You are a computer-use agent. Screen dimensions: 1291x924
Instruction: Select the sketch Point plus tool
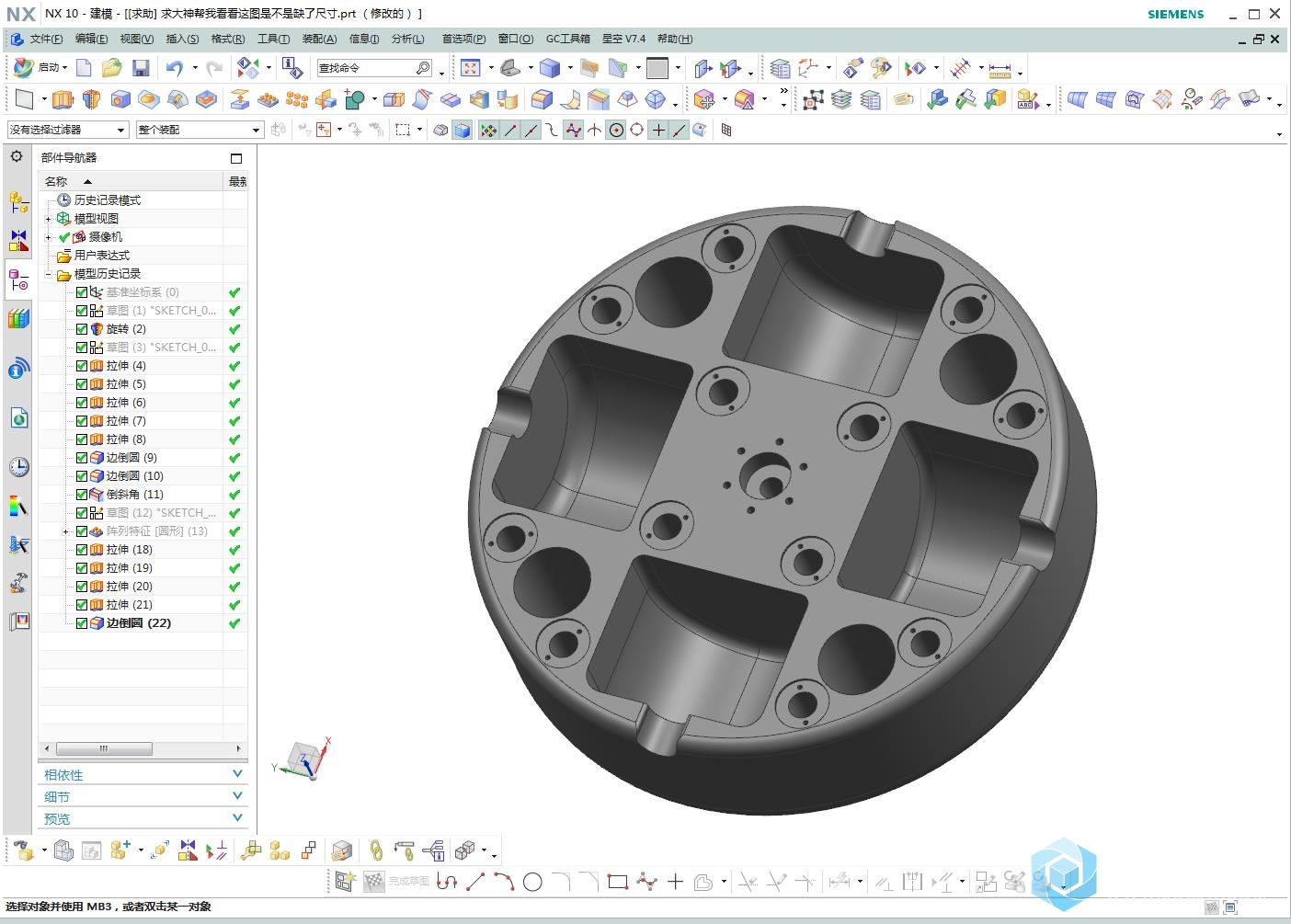[675, 882]
